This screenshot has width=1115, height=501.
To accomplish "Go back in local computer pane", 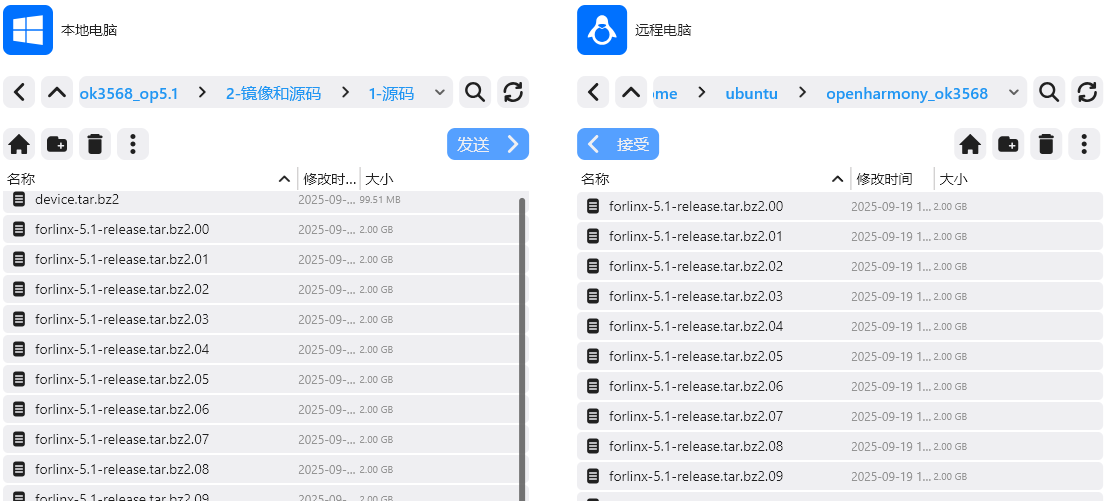I will pos(19,92).
